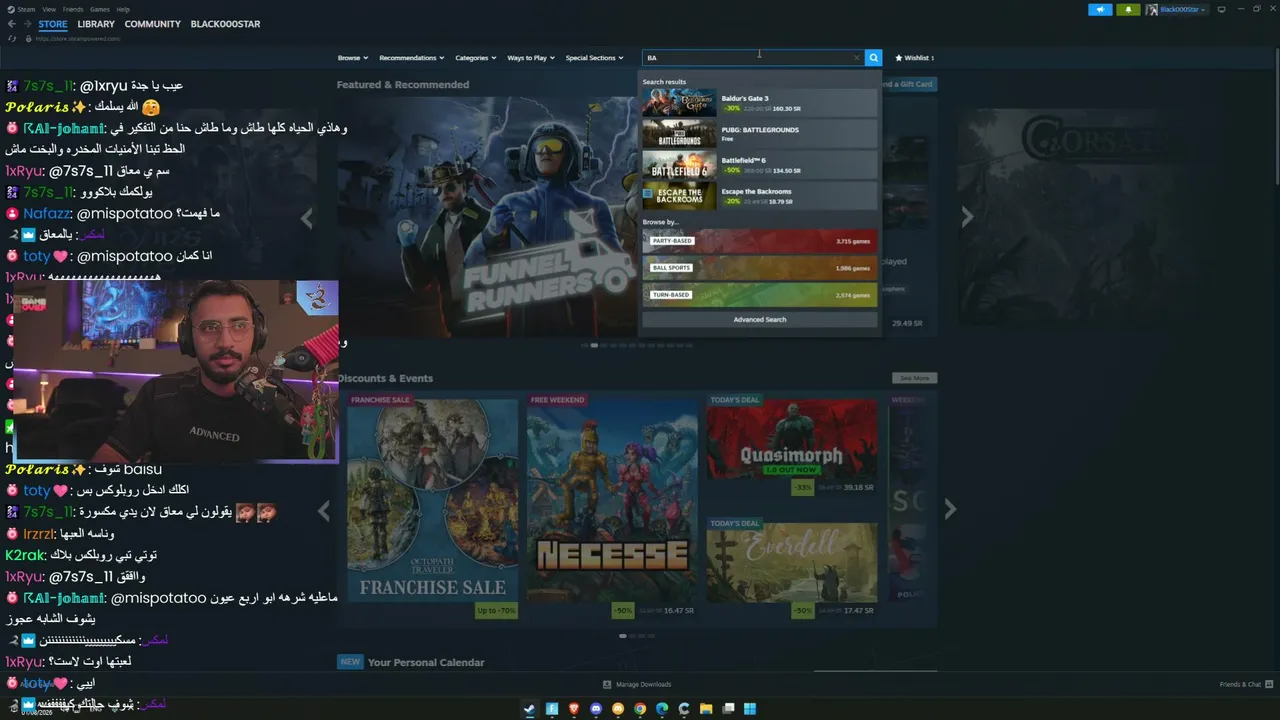The height and width of the screenshot is (720, 1280).
Task: Click the blue search magnifier button
Action: 873,58
